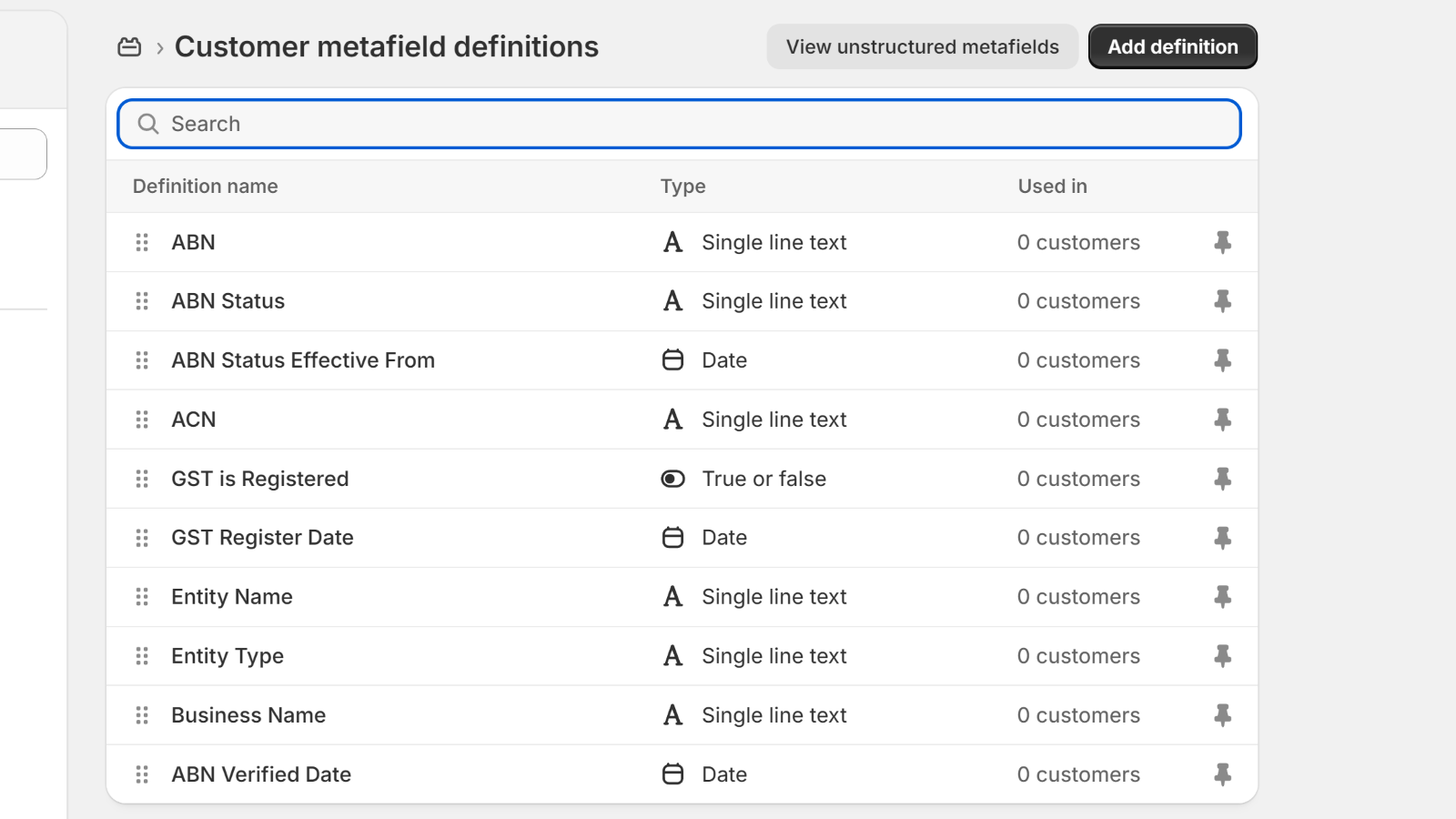This screenshot has height=819, width=1456.
Task: Grab the drag handle for Entity Name
Action: (x=142, y=597)
